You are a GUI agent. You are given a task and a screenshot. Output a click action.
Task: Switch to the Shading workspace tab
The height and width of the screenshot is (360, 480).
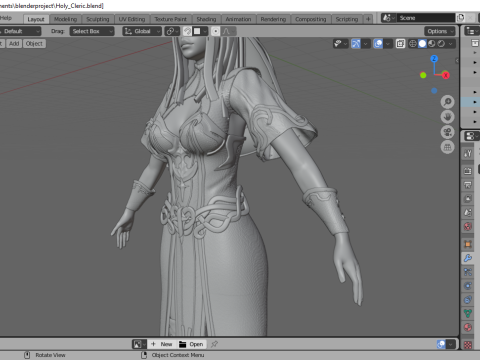(206, 19)
